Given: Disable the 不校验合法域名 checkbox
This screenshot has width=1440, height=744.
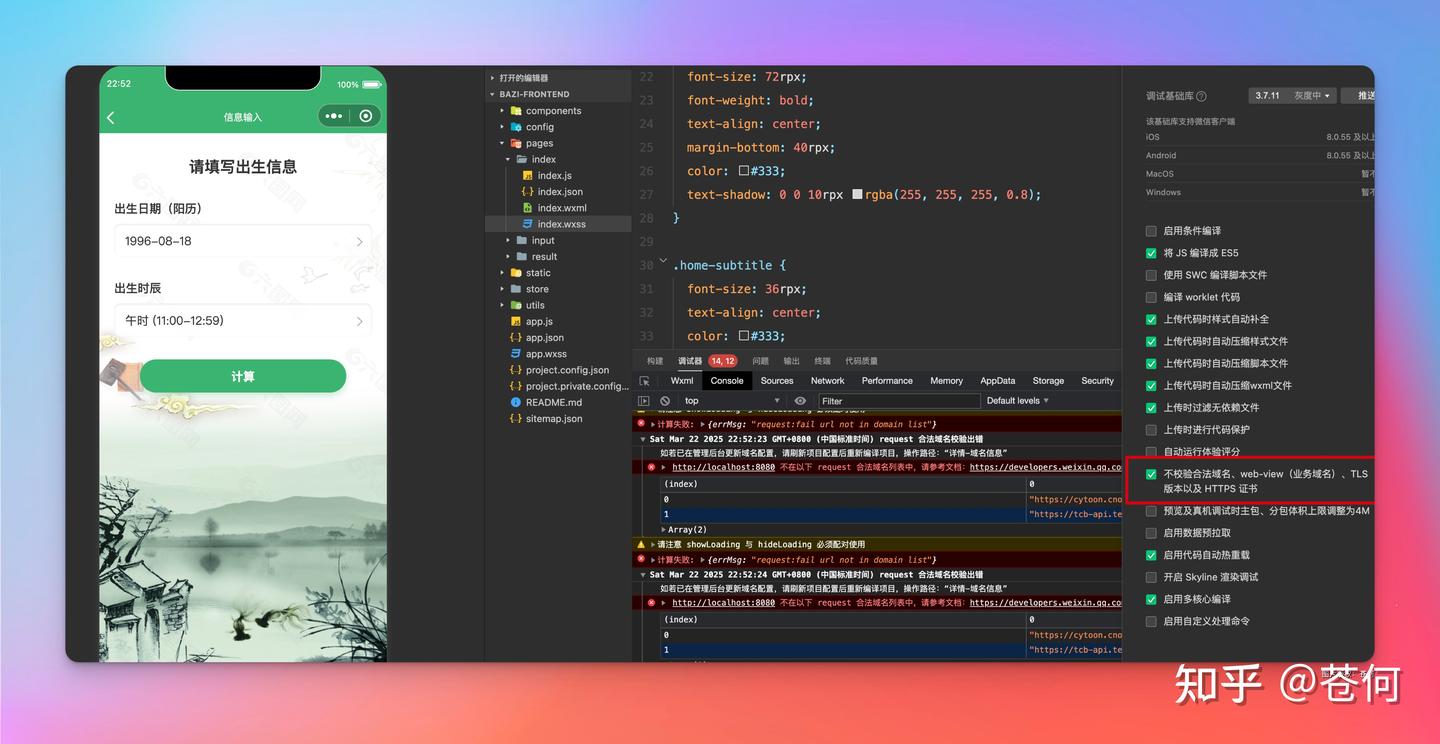Looking at the screenshot, I should (1151, 474).
